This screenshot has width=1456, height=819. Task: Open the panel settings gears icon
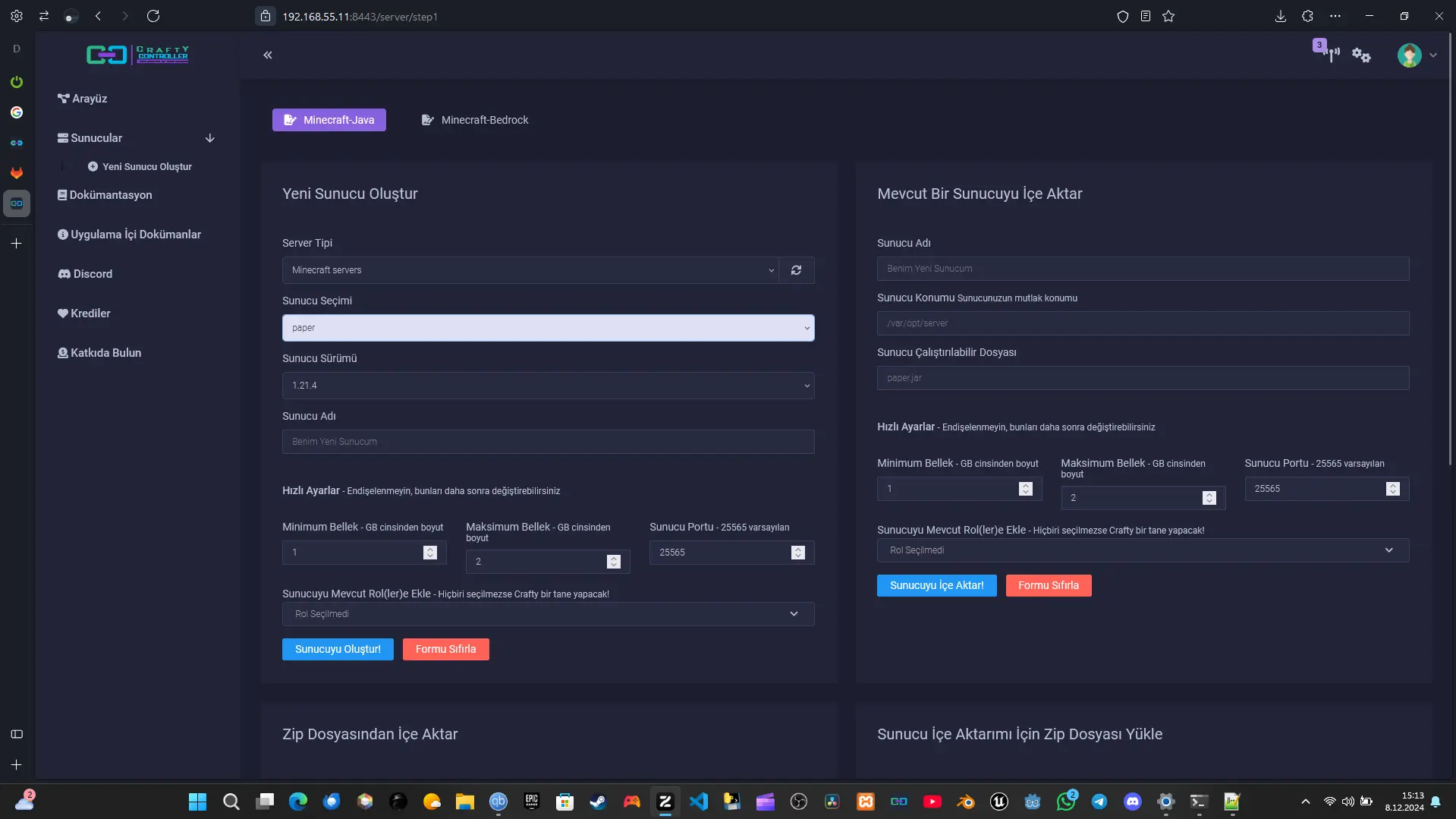coord(1361,55)
